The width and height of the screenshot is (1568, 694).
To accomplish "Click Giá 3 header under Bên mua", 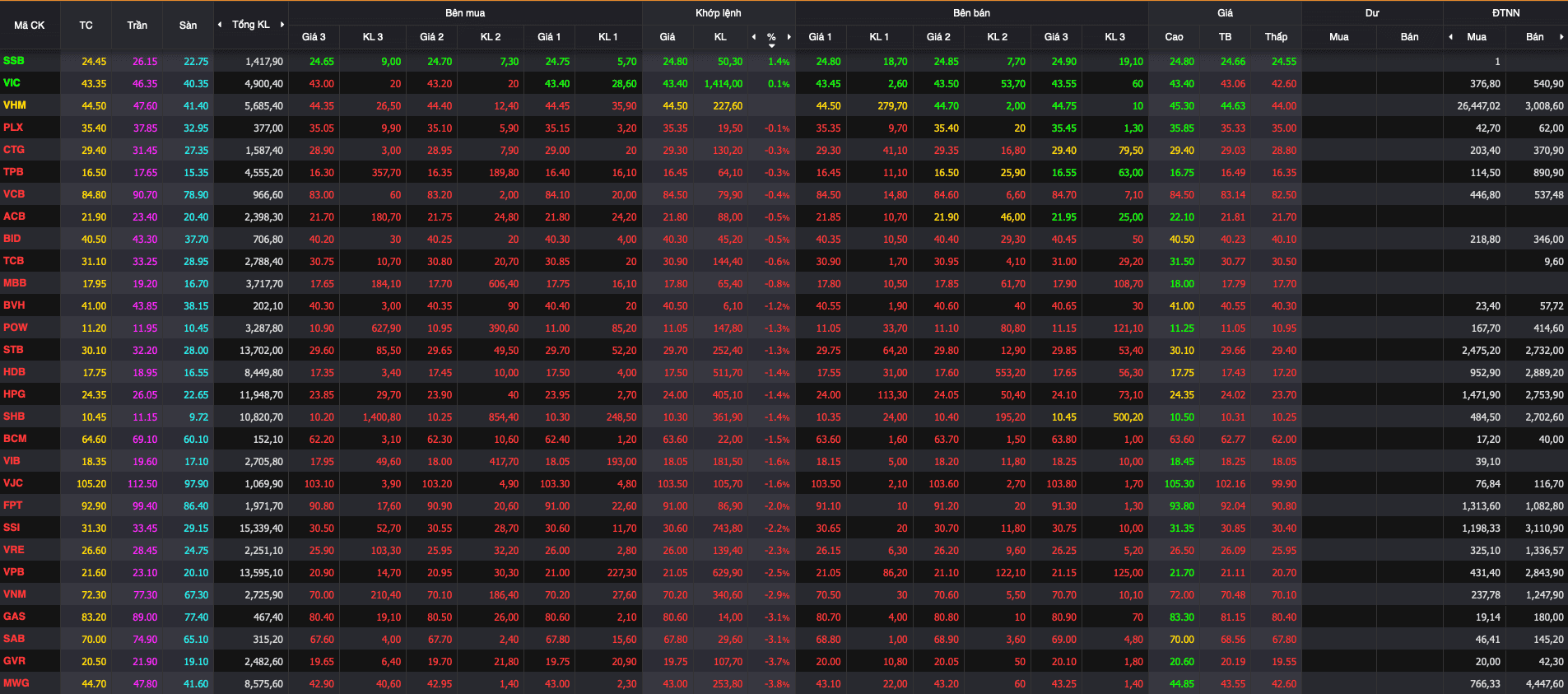I will [x=314, y=37].
